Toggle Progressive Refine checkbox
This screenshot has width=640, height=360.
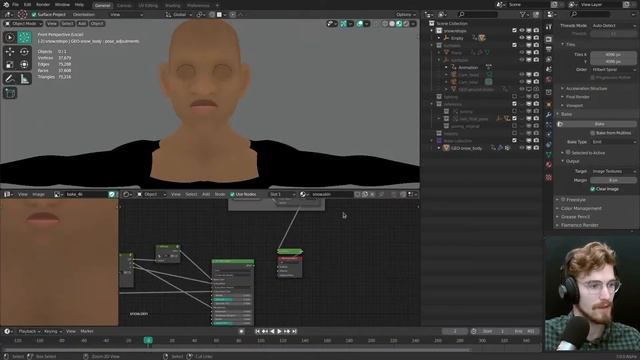(x=593, y=77)
